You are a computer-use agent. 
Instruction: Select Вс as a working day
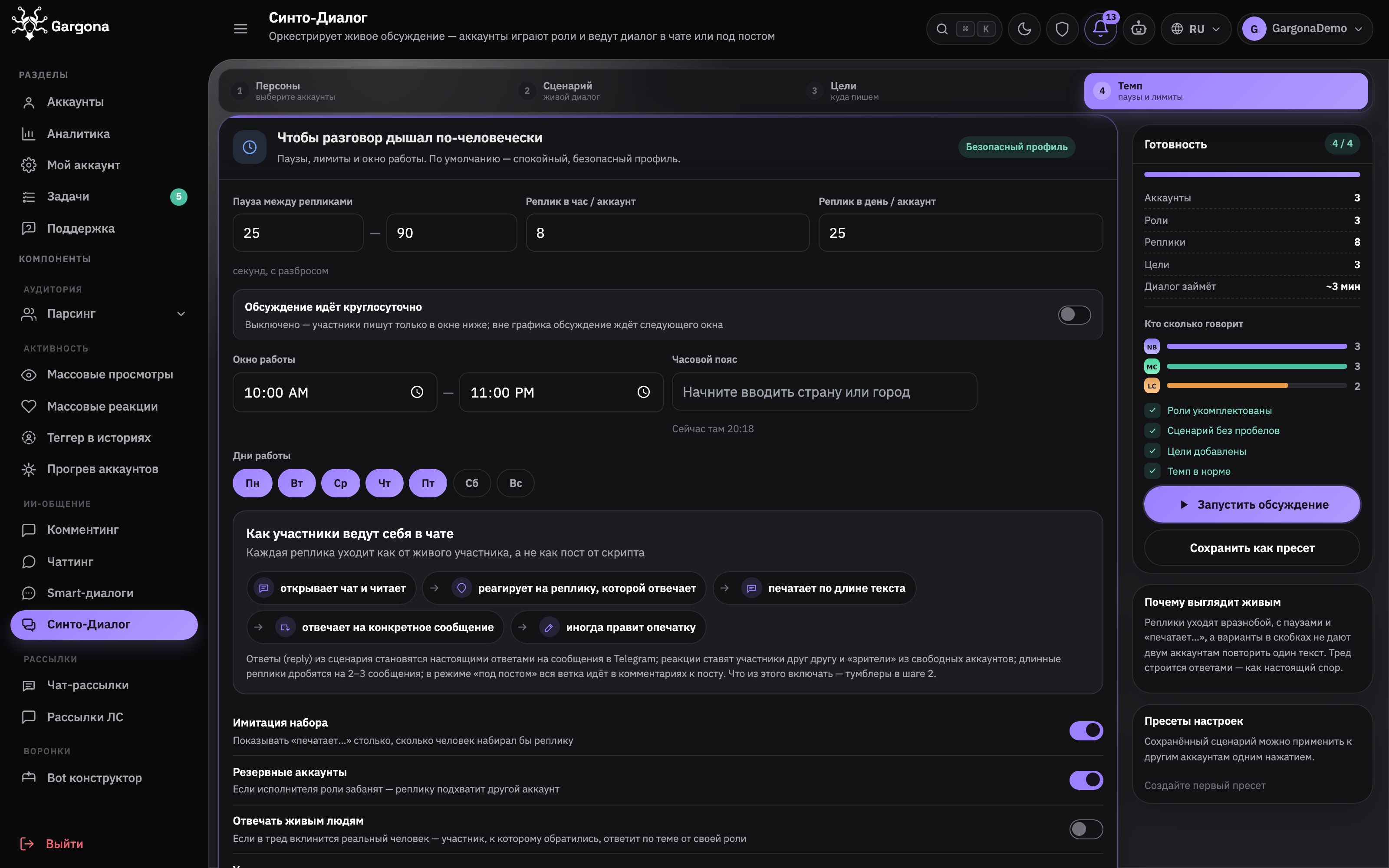tap(515, 483)
